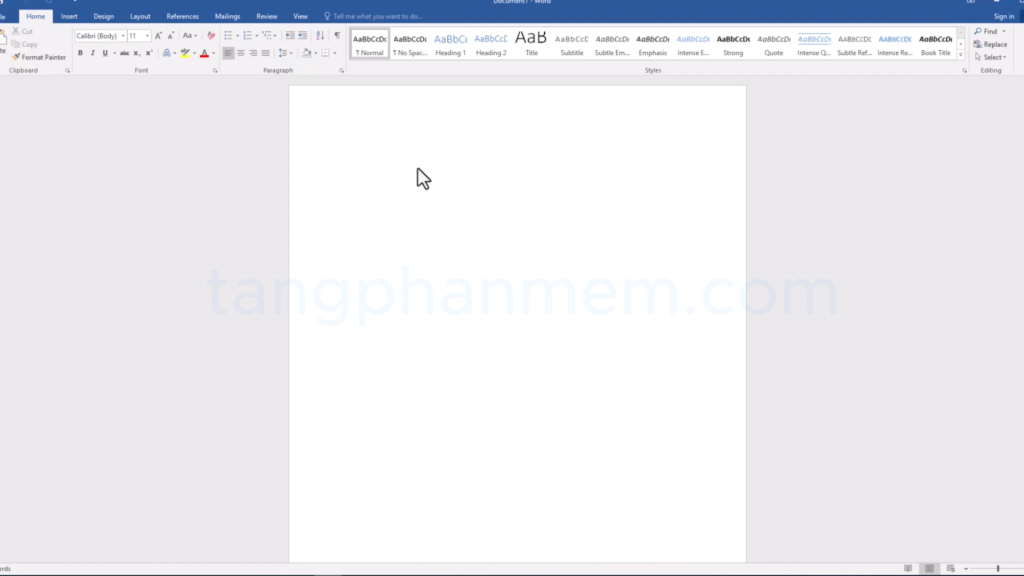1024x576 pixels.
Task: Click the Text Effects glowing A icon
Action: (167, 53)
